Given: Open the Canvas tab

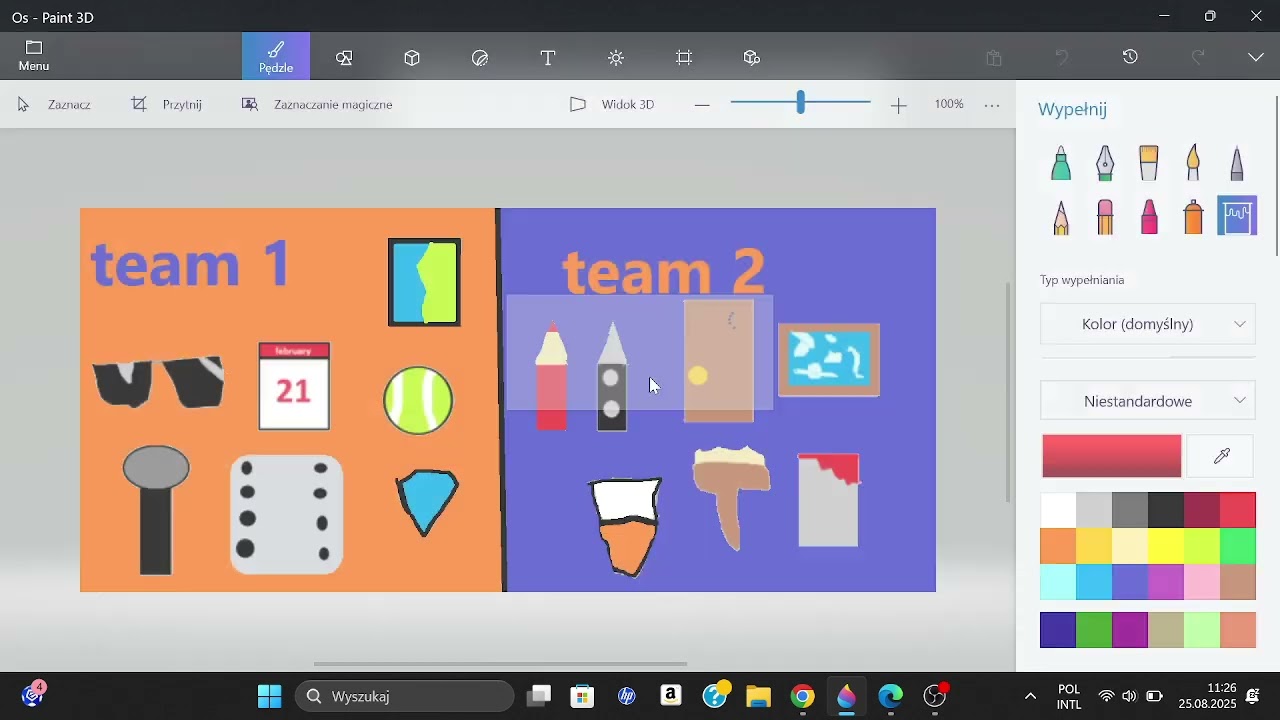Looking at the screenshot, I should click(684, 58).
